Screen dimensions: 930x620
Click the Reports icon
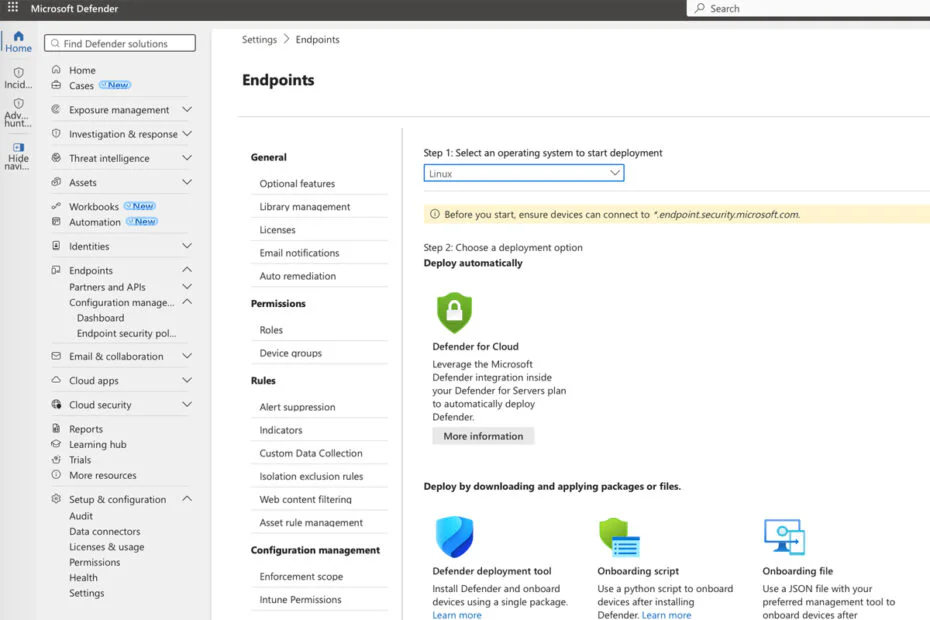pos(56,428)
